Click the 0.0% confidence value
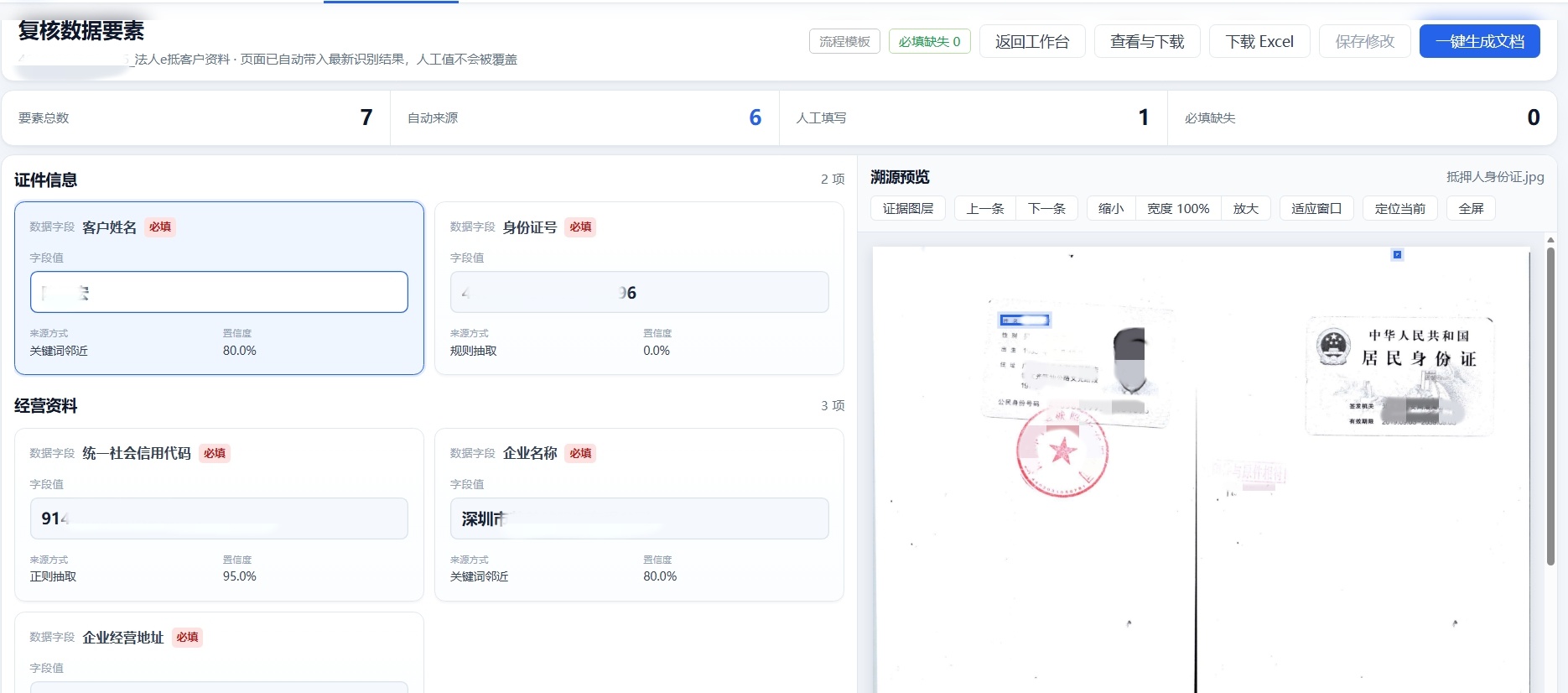Viewport: 1568px width, 693px height. (x=657, y=351)
